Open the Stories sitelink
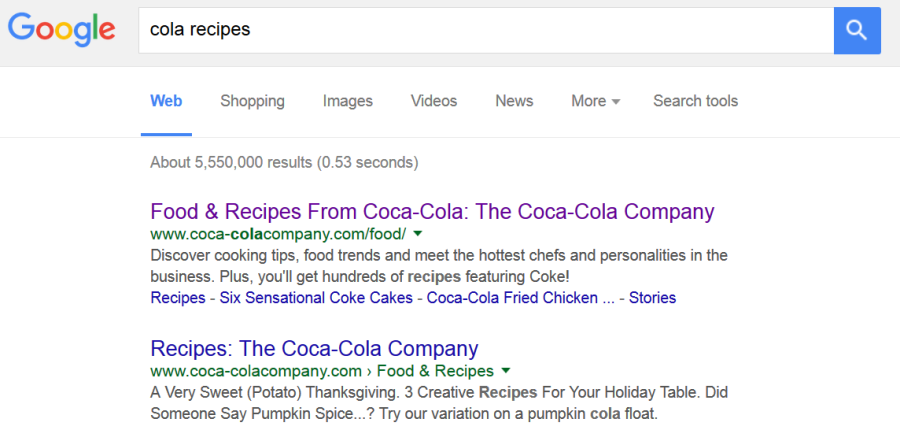This screenshot has width=900, height=441. [653, 298]
